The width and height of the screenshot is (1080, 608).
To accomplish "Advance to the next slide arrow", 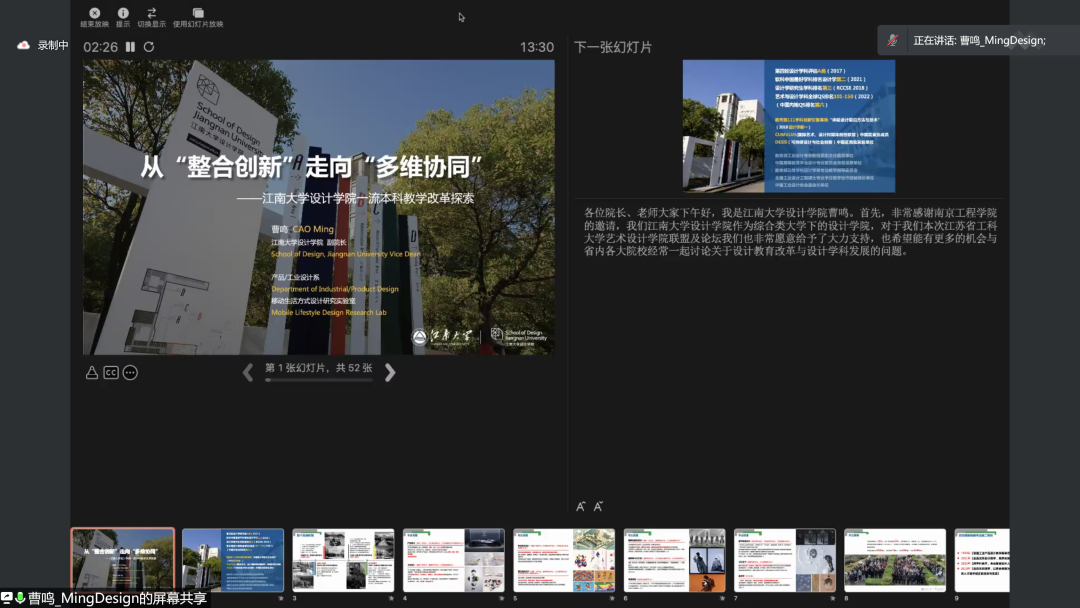I will (x=390, y=373).
